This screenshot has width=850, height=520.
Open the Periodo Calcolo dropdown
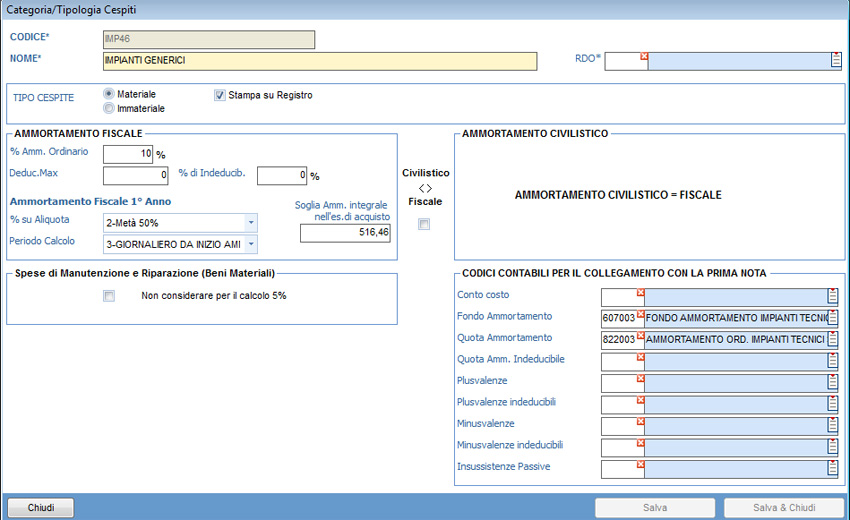coord(250,244)
